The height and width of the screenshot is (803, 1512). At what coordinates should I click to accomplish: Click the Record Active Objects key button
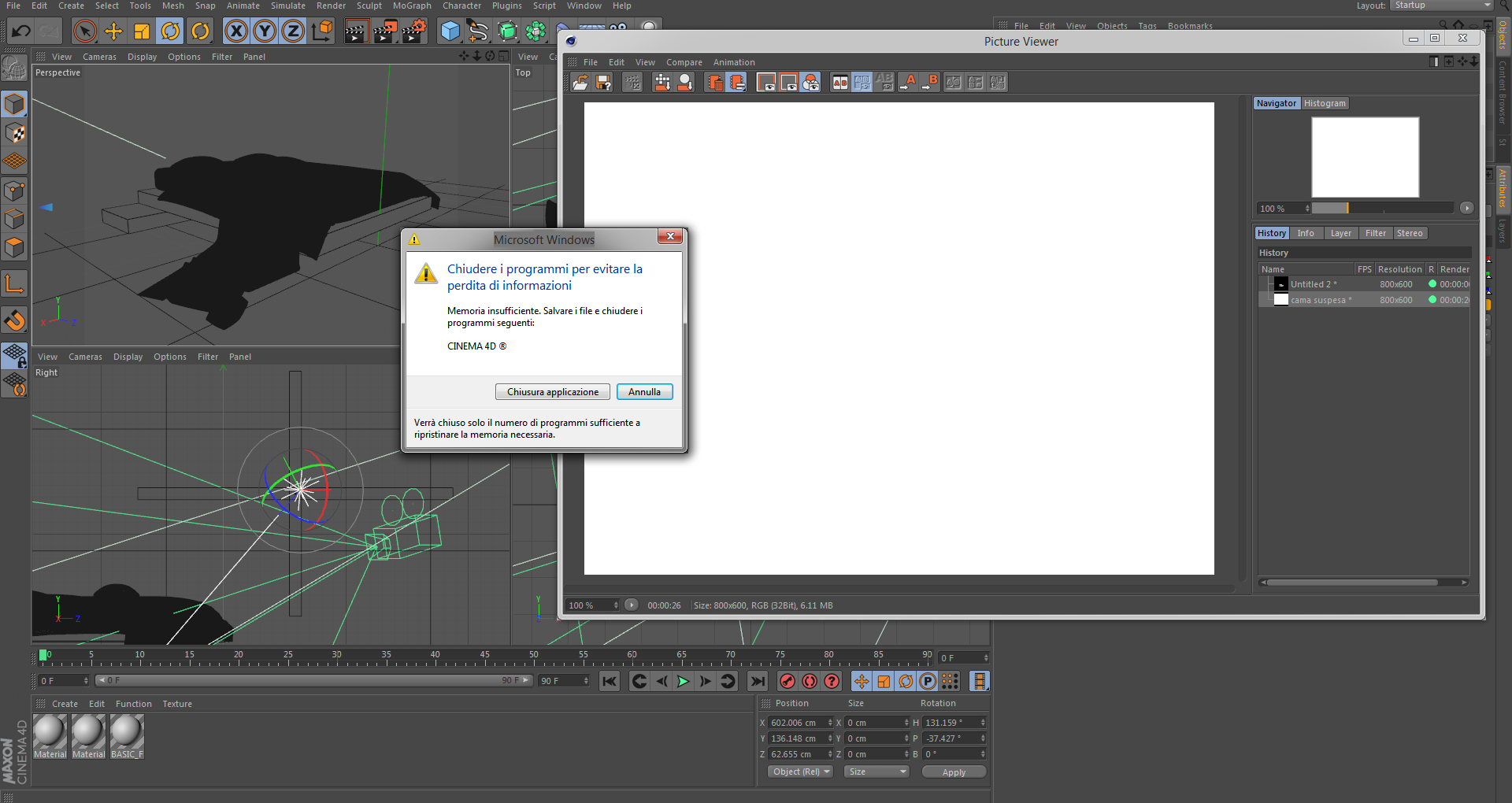click(787, 682)
